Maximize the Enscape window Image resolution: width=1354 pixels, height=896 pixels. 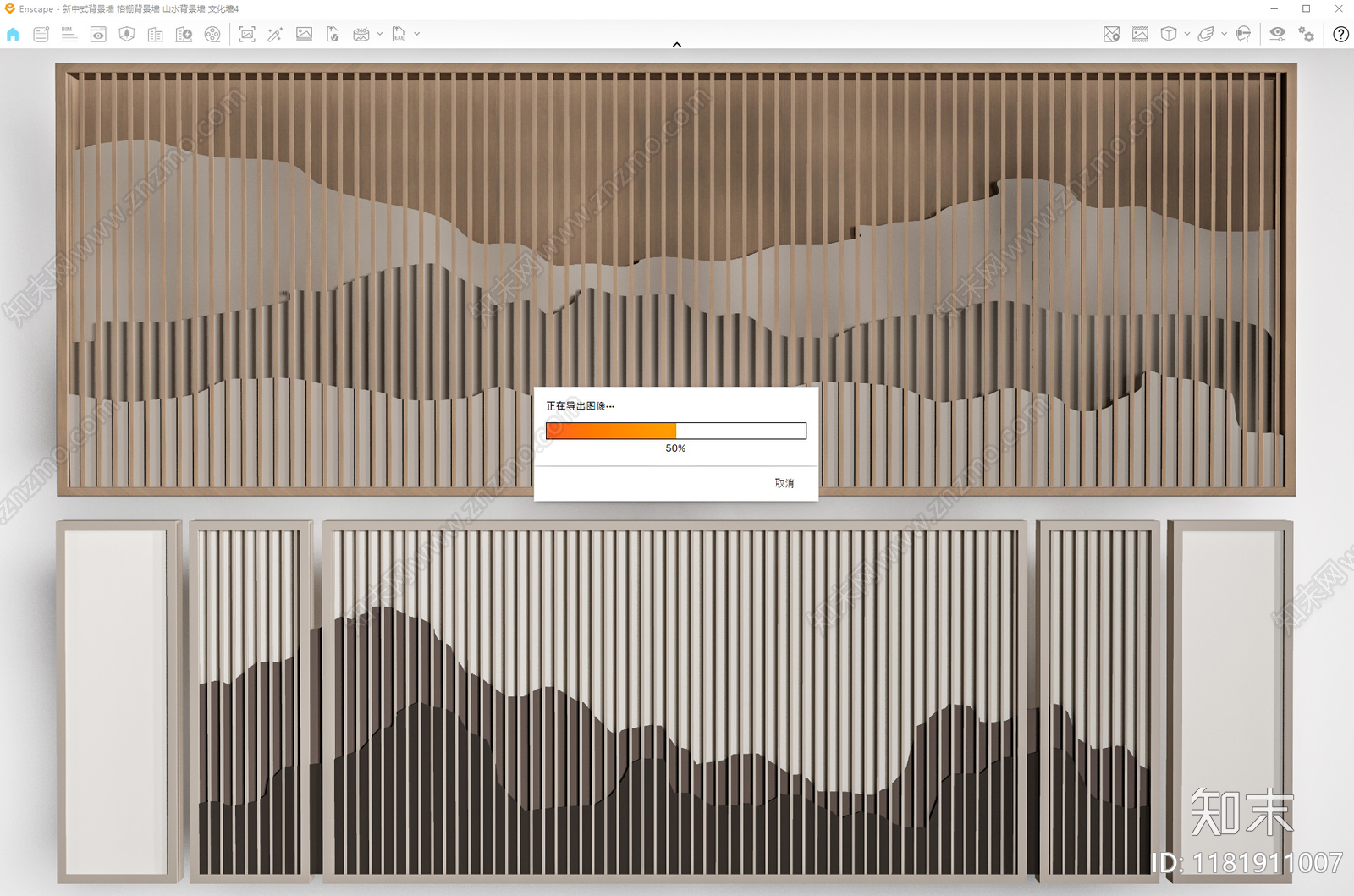click(1307, 9)
